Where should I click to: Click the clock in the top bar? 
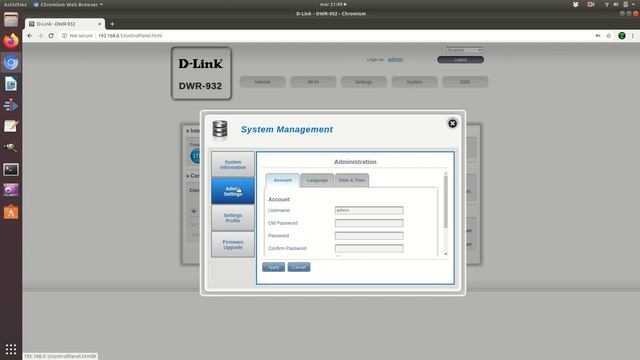point(333,4)
